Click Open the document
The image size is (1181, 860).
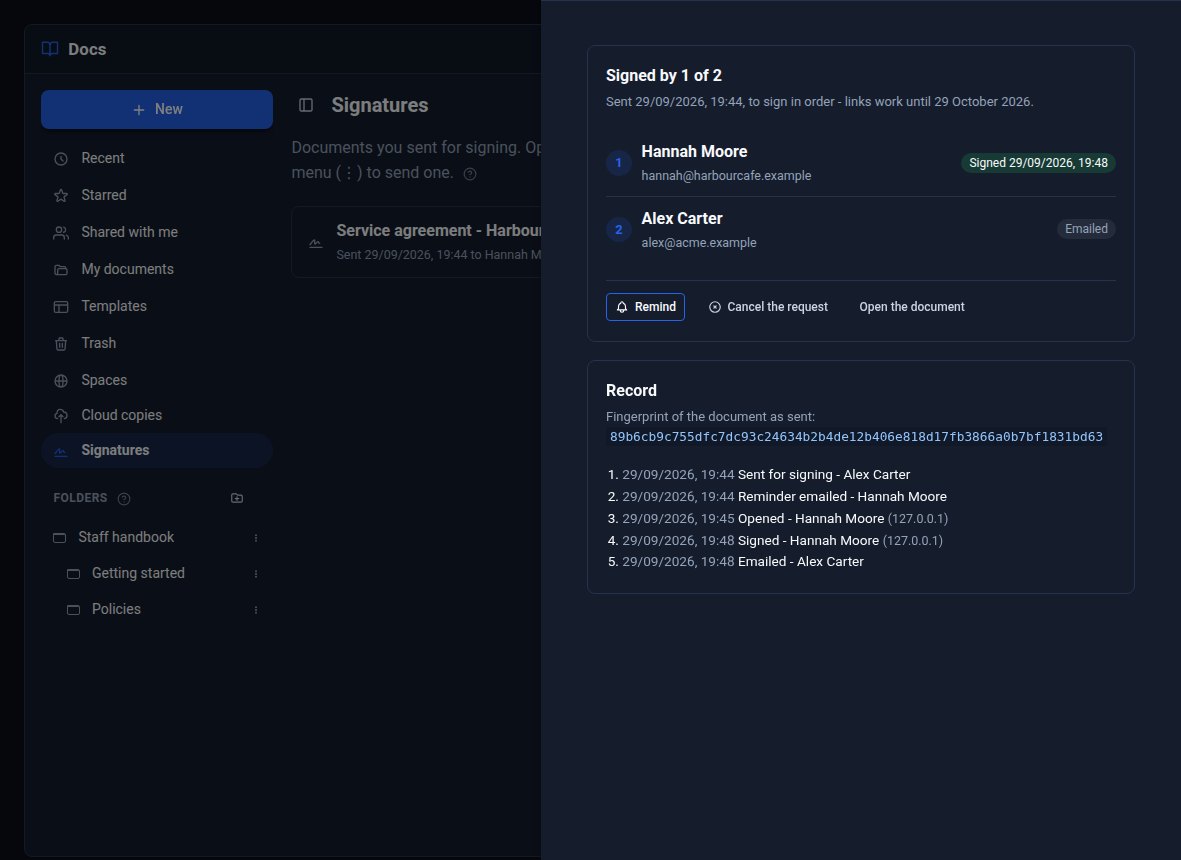coord(911,307)
